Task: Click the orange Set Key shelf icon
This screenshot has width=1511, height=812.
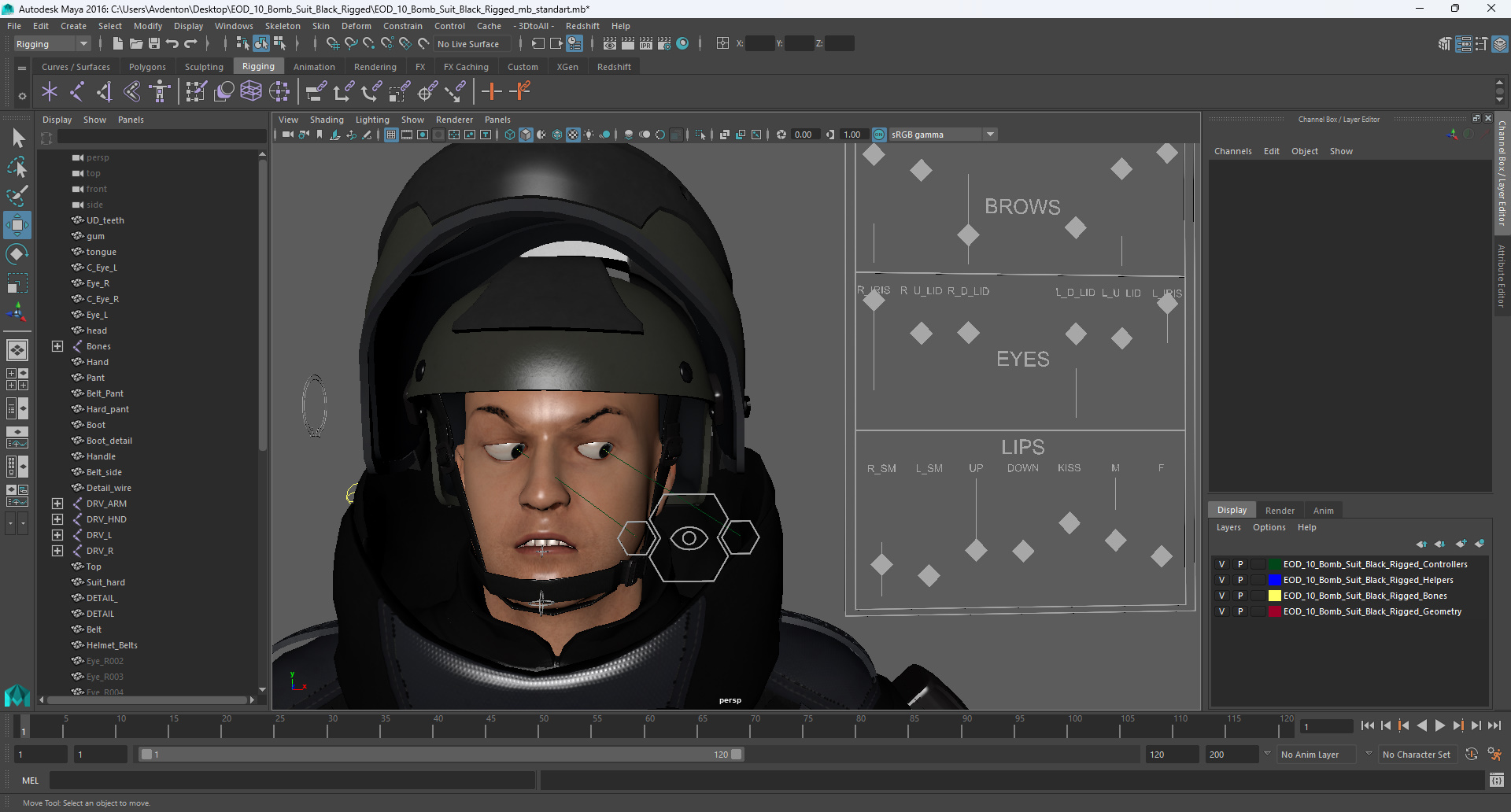Action: point(492,92)
